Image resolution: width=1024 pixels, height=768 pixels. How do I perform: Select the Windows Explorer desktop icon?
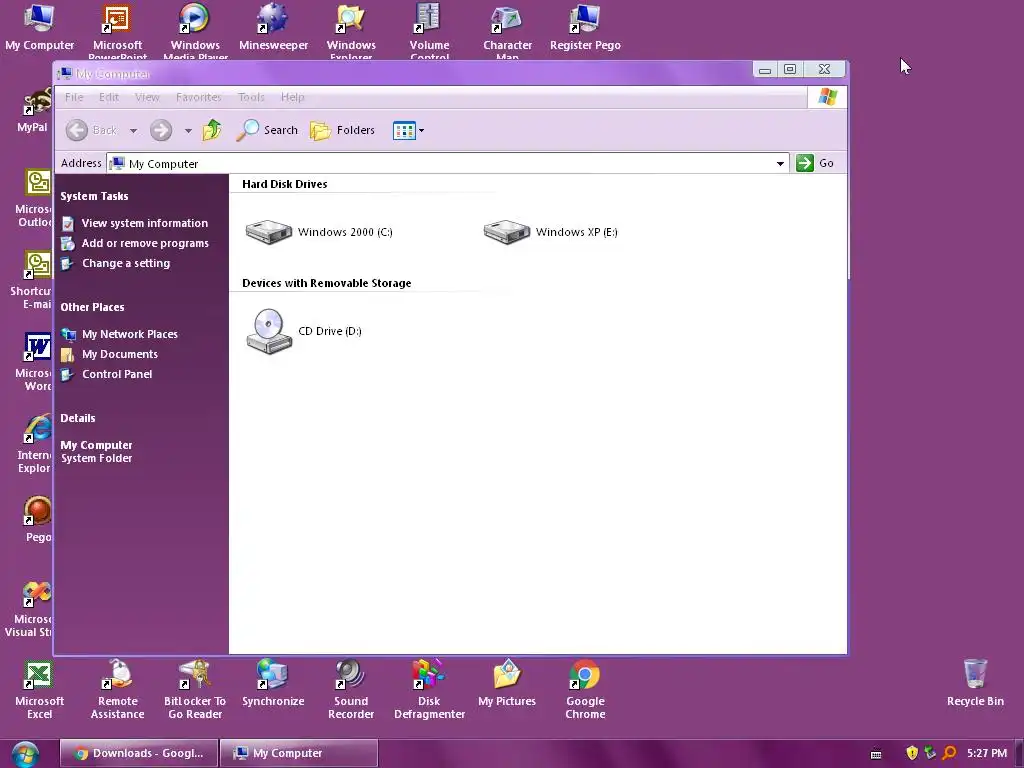point(351,30)
